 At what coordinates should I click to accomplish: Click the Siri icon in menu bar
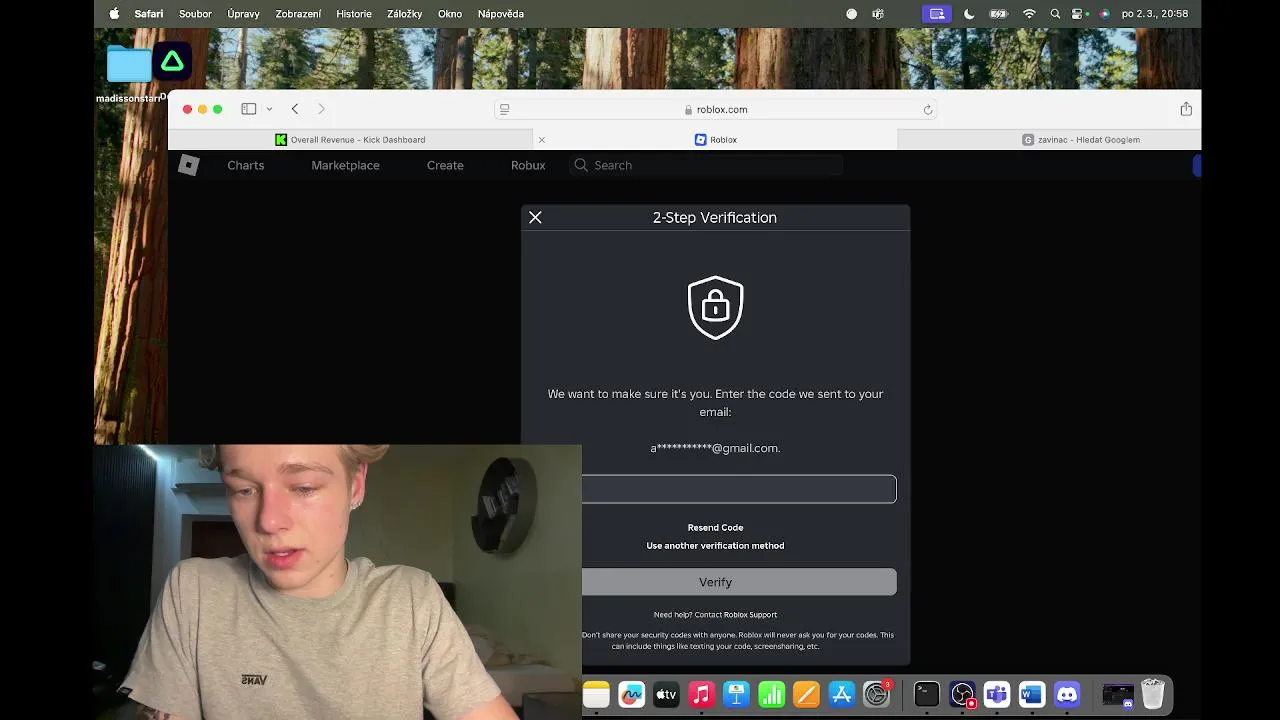click(1104, 14)
